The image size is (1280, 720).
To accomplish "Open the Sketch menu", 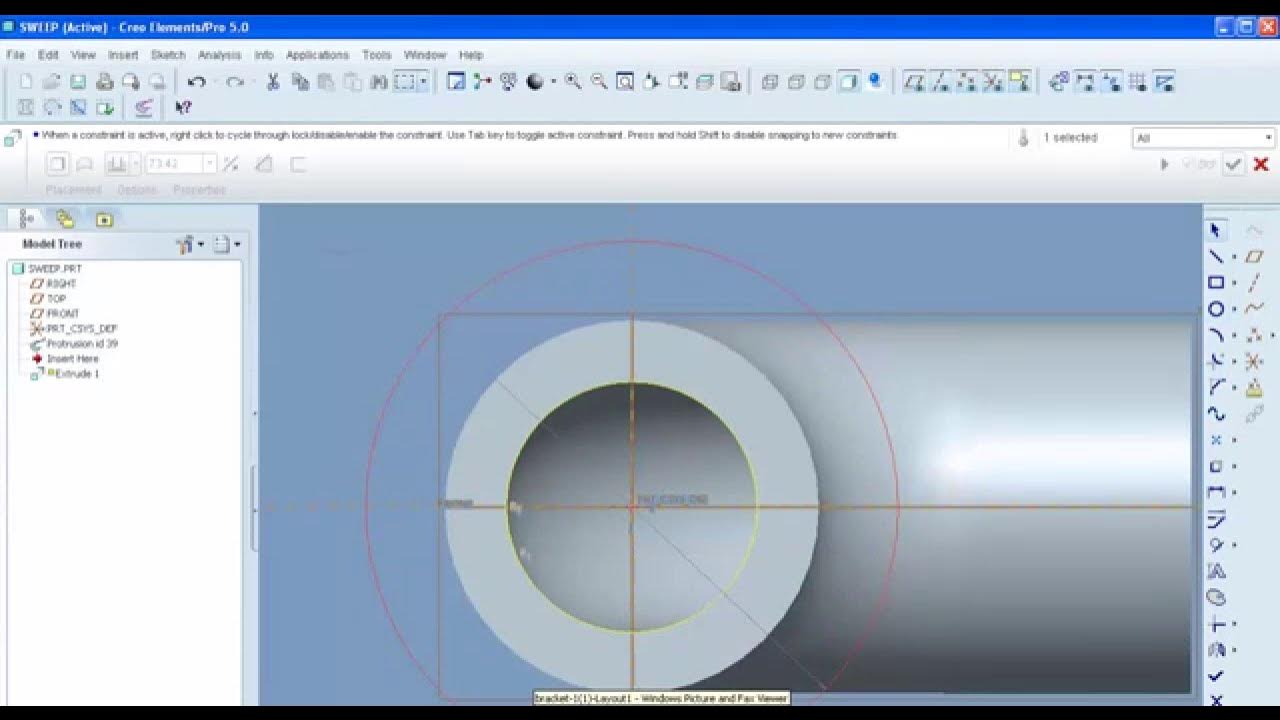I will (x=168, y=55).
